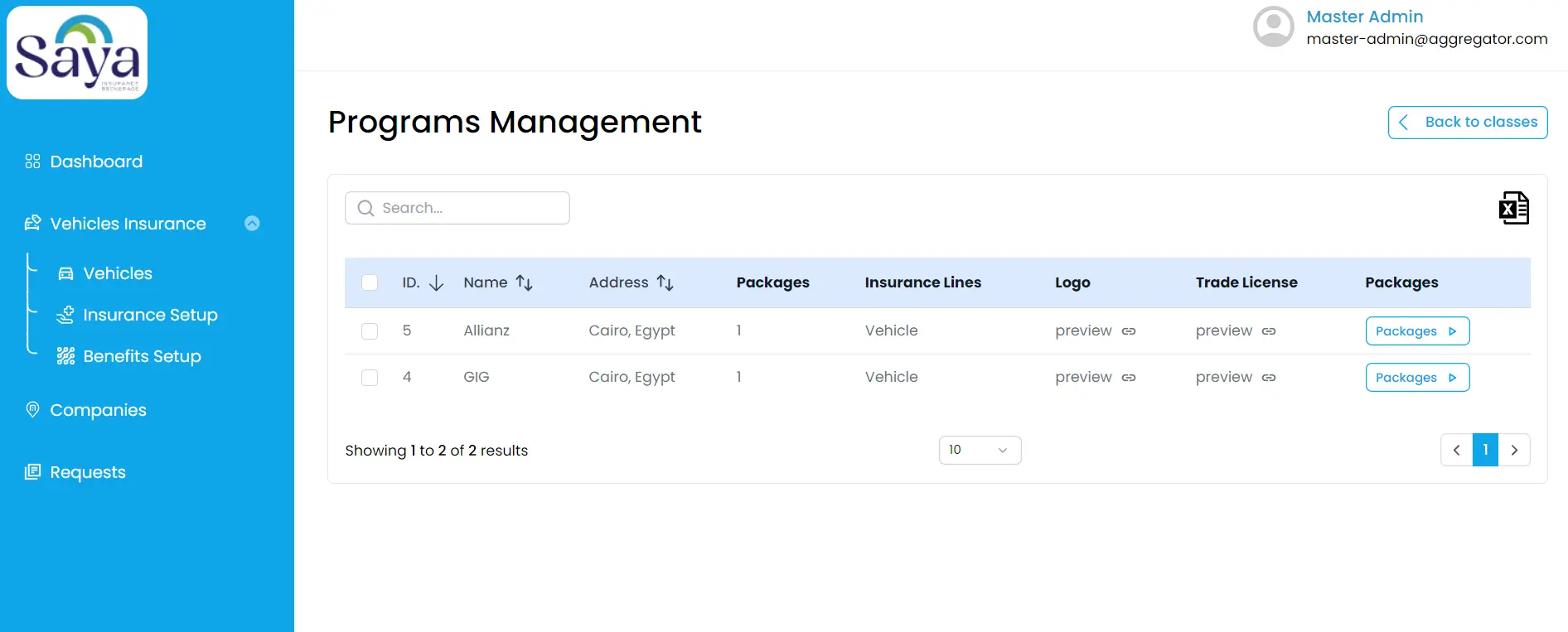Click the Logo column header
The width and height of the screenshot is (1568, 632).
(1072, 282)
